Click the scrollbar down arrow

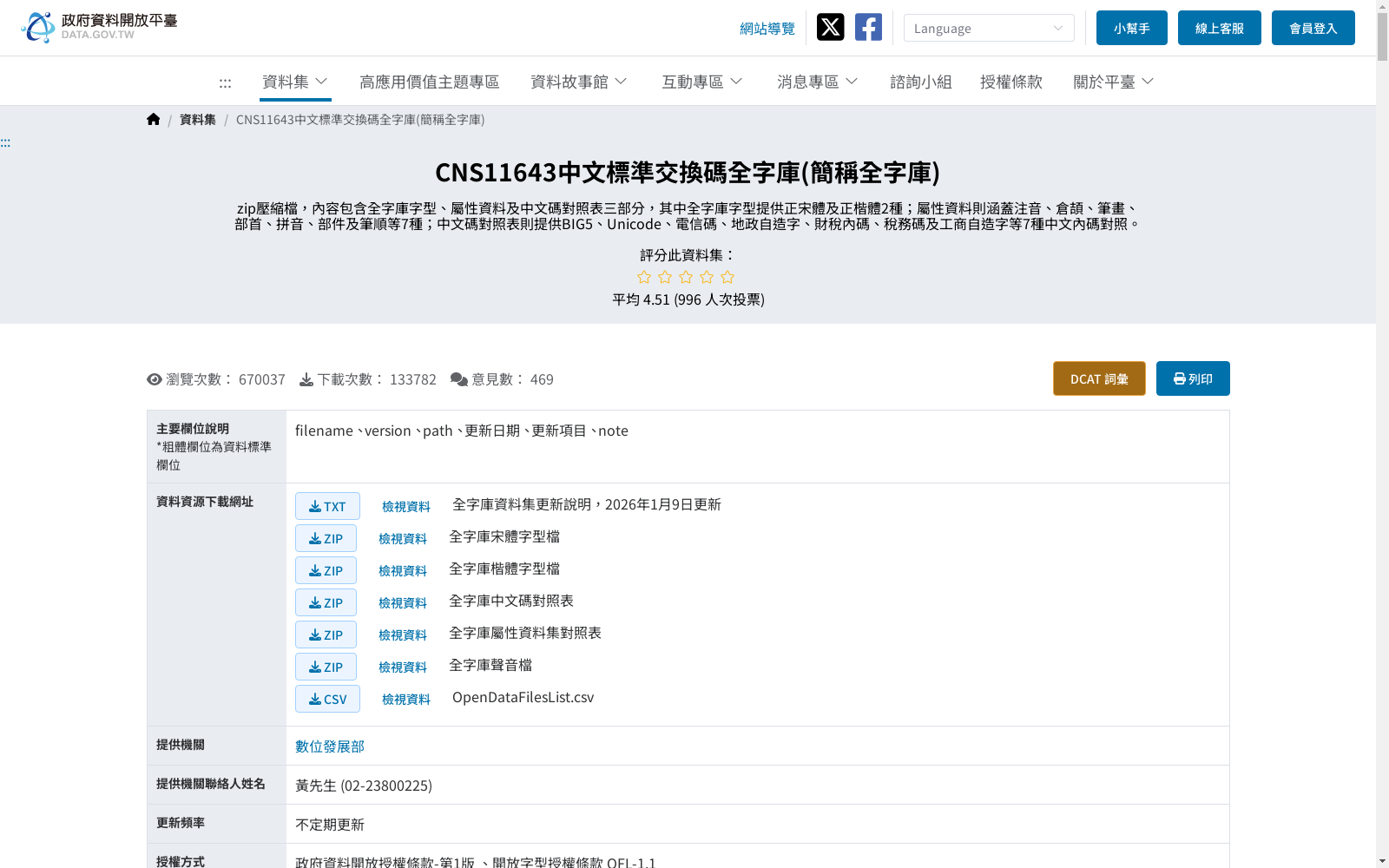pyautogui.click(x=1382, y=861)
